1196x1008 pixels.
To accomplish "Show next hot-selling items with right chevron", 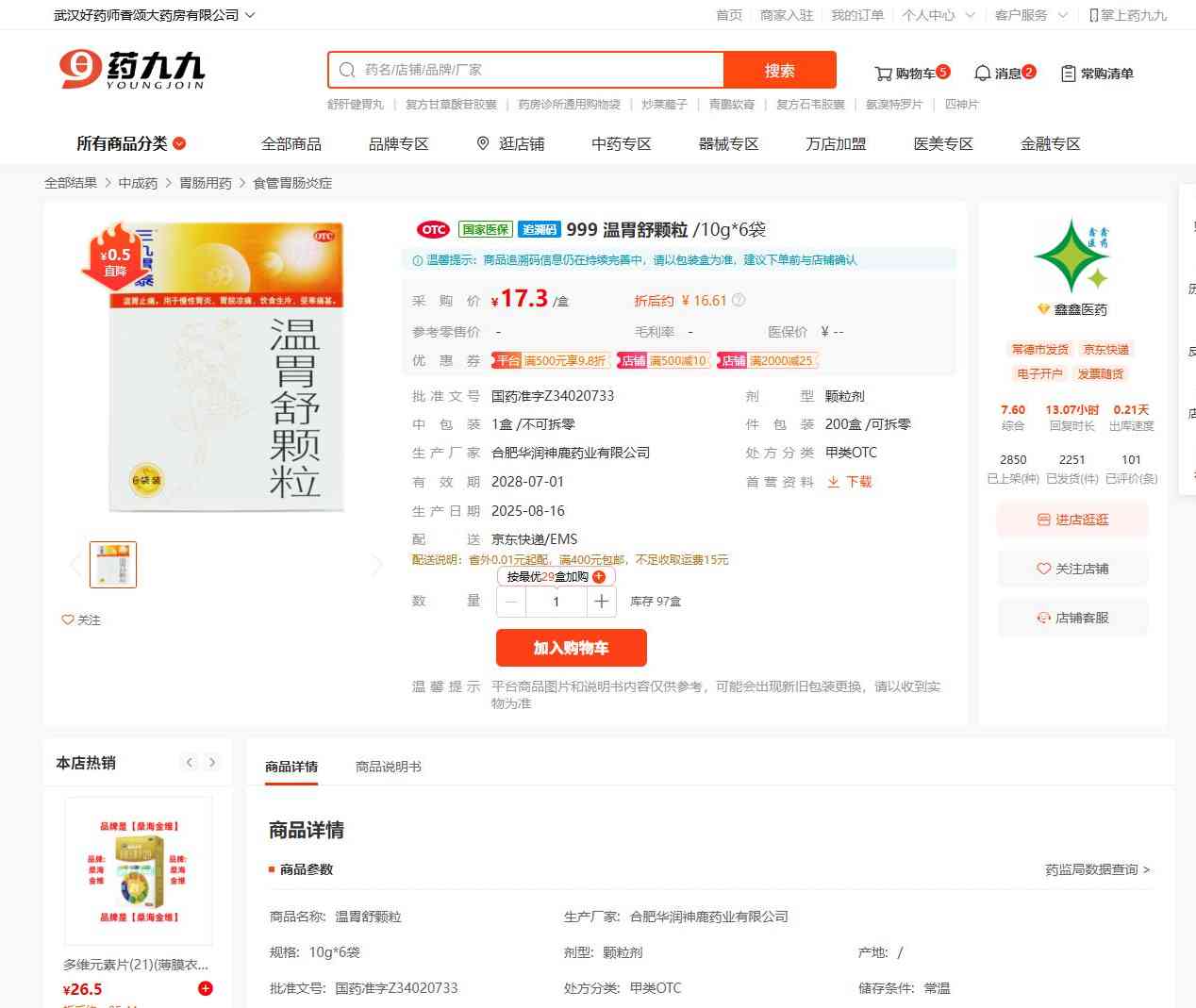I will [212, 763].
